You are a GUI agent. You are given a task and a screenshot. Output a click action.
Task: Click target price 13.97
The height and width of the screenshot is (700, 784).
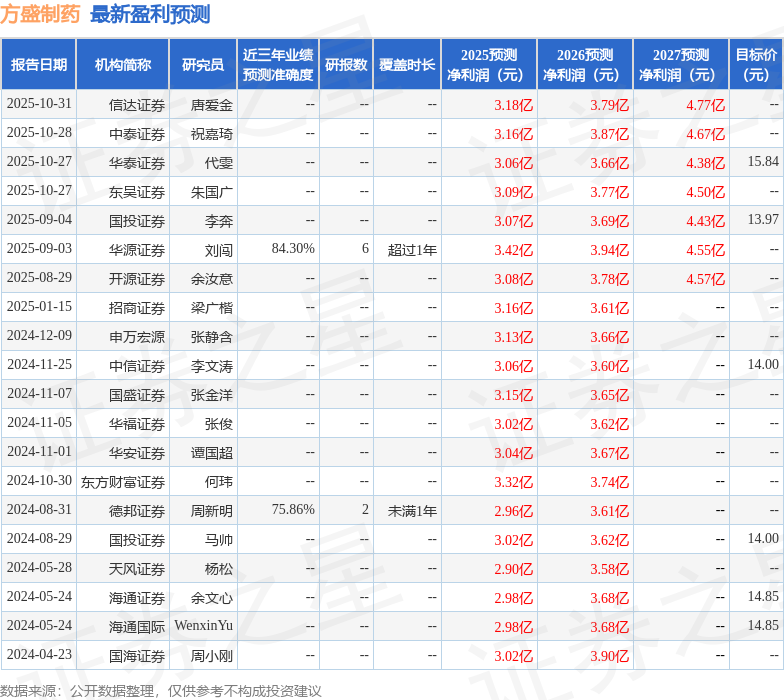pyautogui.click(x=763, y=220)
